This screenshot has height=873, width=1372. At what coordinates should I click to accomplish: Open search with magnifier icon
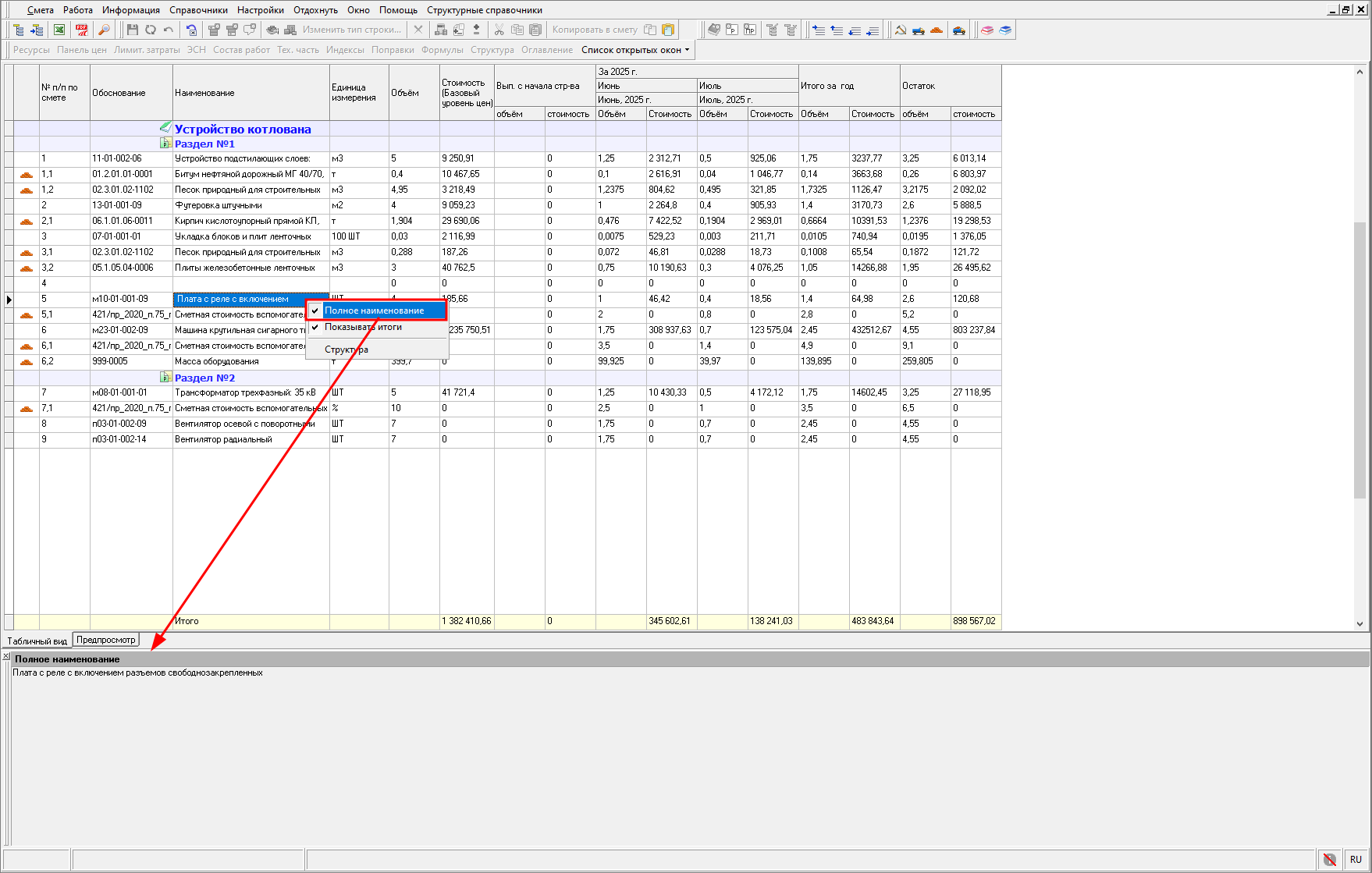click(104, 30)
